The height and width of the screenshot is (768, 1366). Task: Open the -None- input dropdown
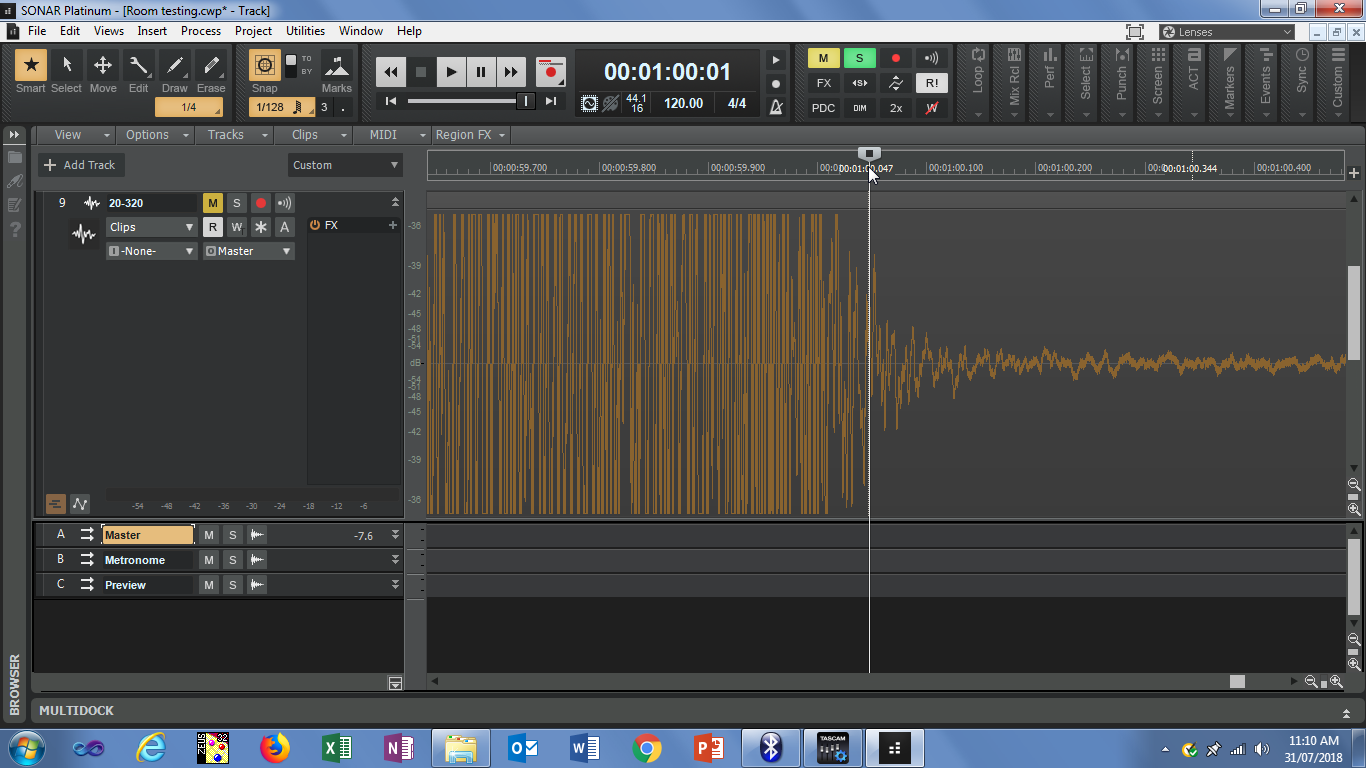[152, 251]
